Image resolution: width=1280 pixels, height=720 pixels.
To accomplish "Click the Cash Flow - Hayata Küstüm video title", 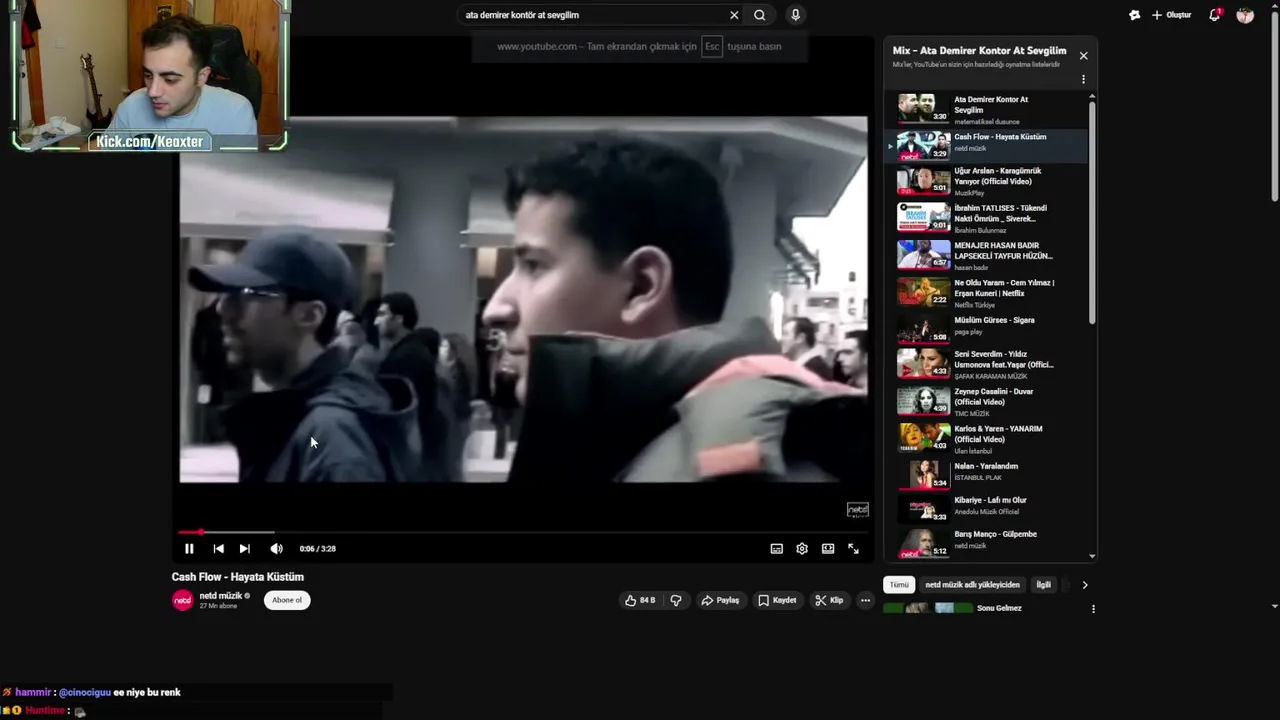I will pyautogui.click(x=237, y=577).
